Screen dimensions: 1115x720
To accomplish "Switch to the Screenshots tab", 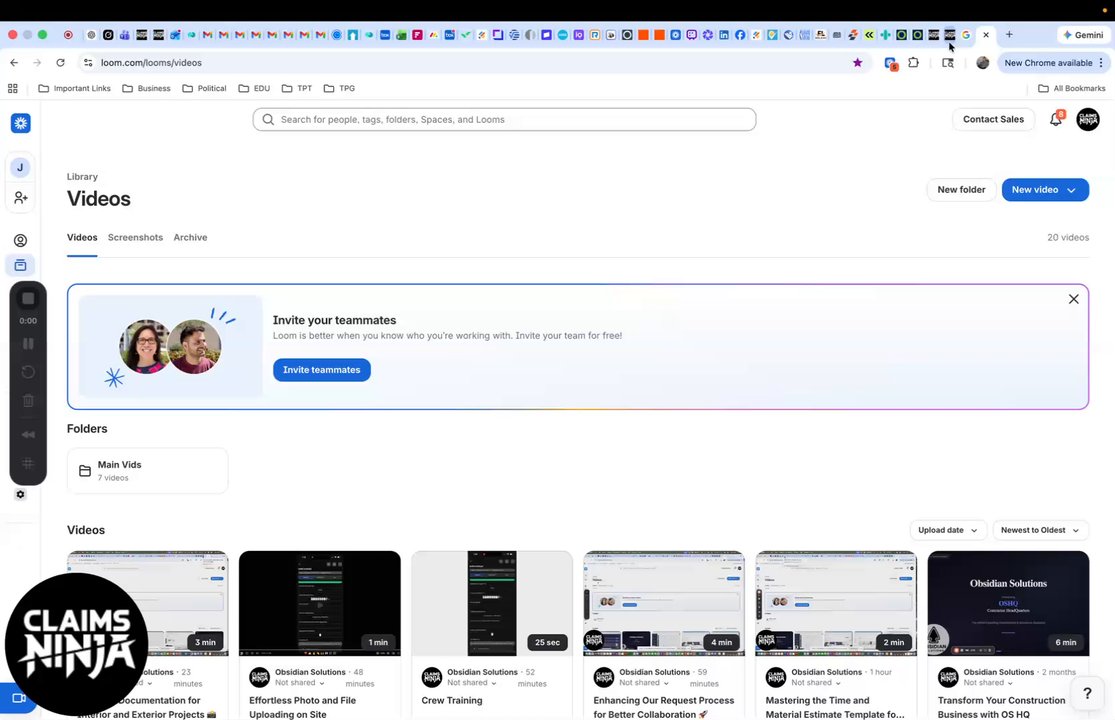I will tap(135, 237).
